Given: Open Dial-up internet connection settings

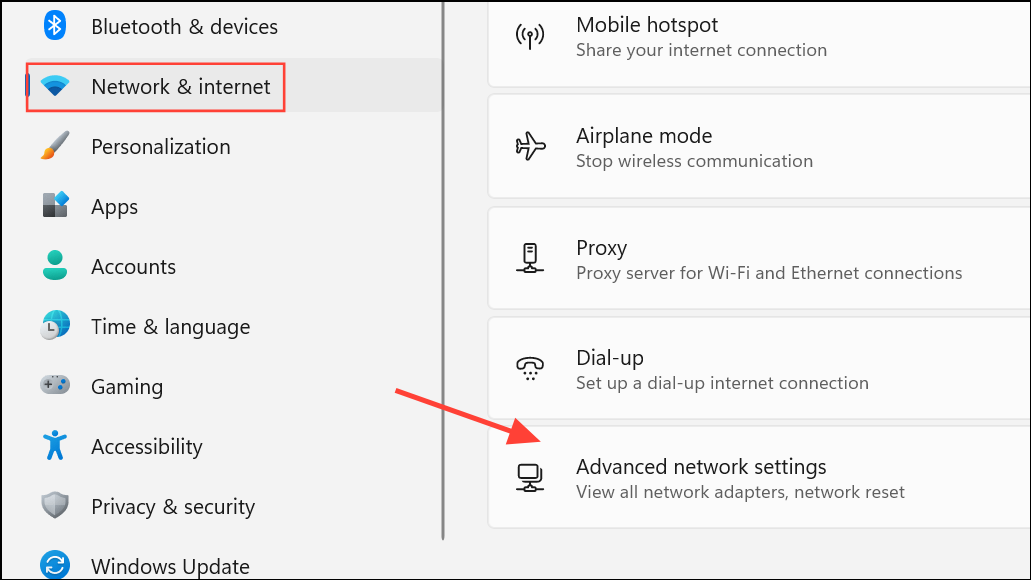Looking at the screenshot, I should pyautogui.click(x=760, y=370).
